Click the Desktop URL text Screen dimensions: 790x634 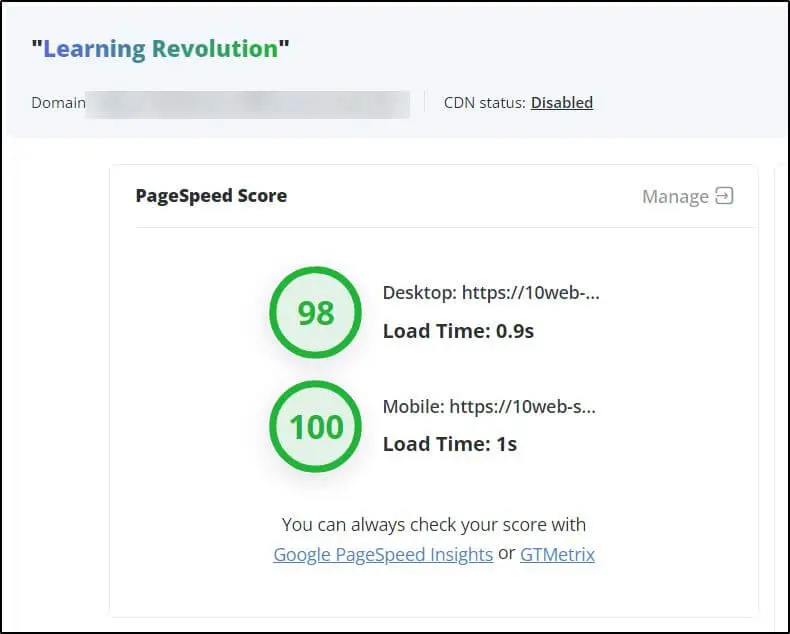pyautogui.click(x=491, y=293)
